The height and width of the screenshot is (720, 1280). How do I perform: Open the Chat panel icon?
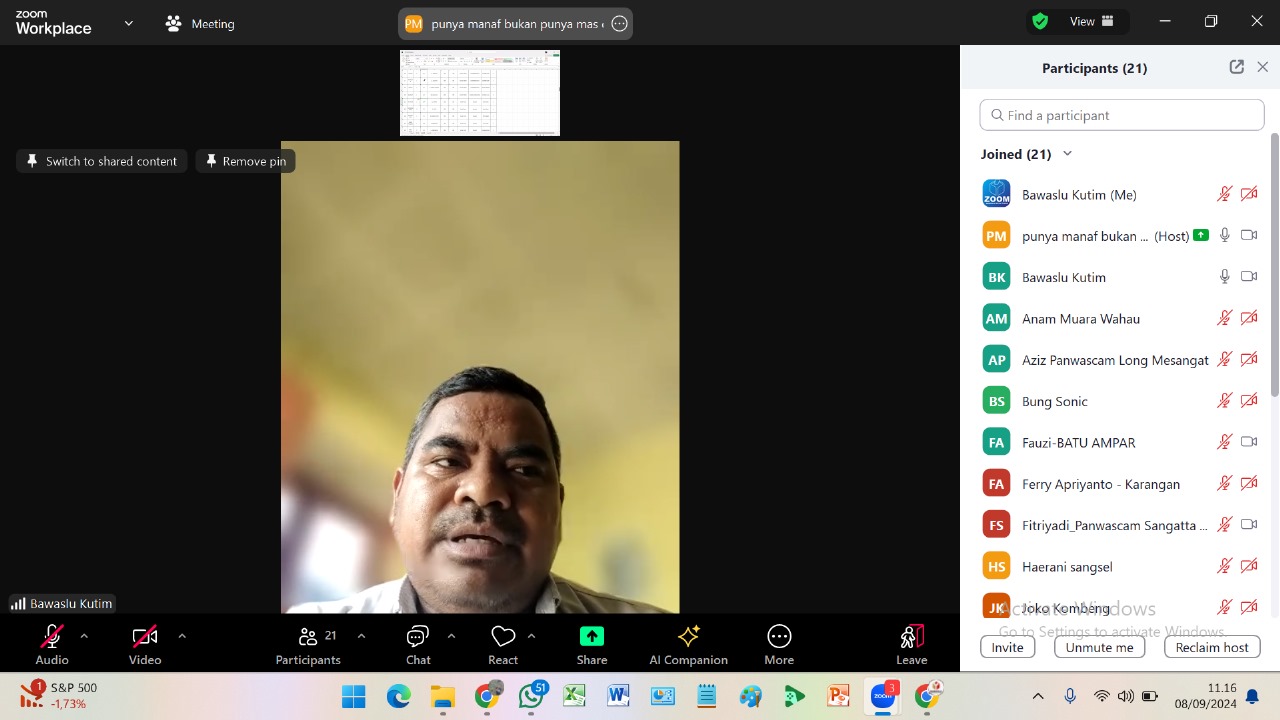tap(418, 637)
